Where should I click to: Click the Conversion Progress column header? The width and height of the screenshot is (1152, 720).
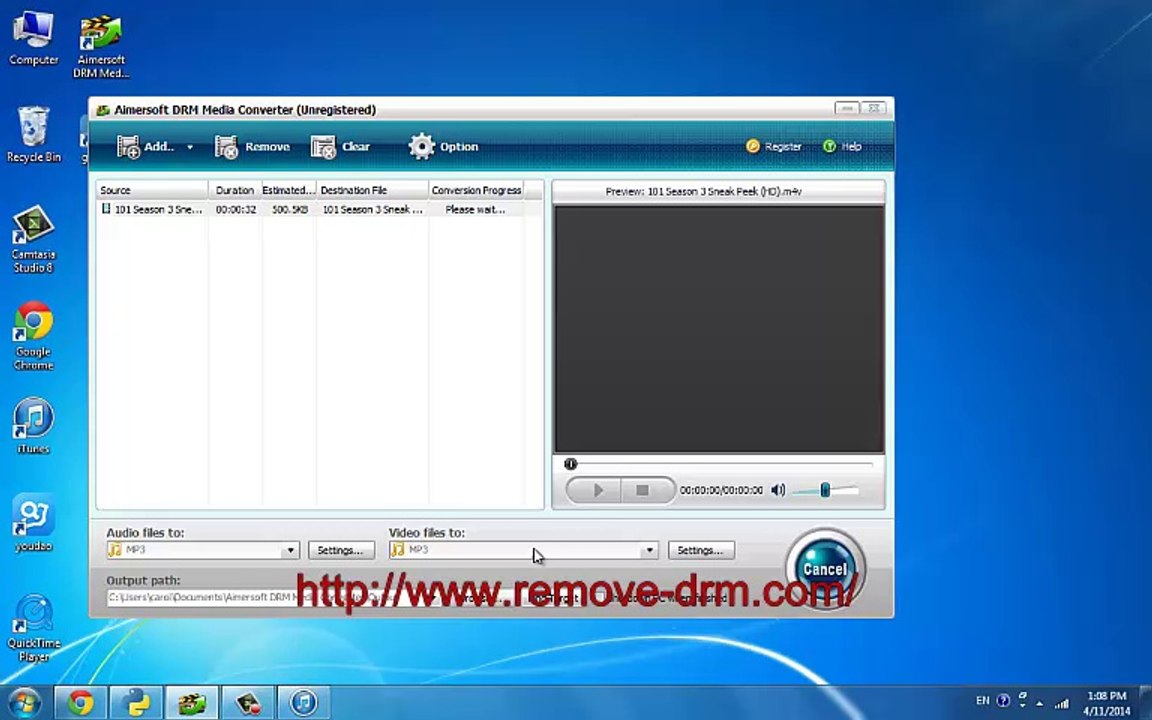477,190
